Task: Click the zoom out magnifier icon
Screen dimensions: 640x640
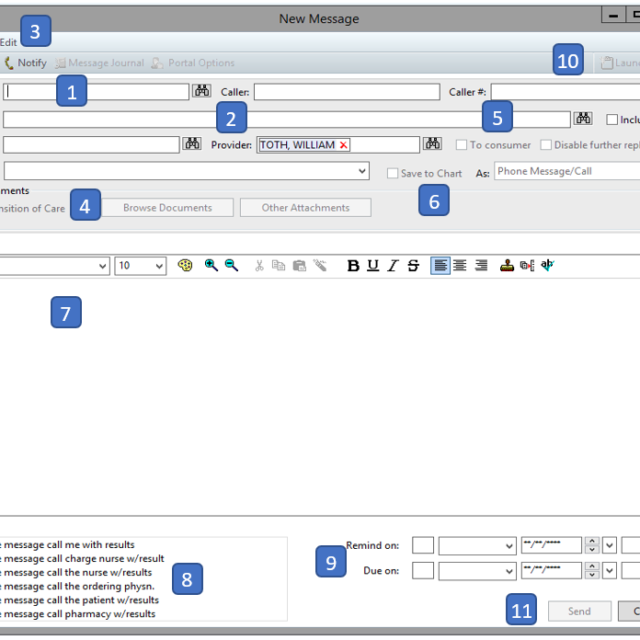Action: (x=231, y=266)
